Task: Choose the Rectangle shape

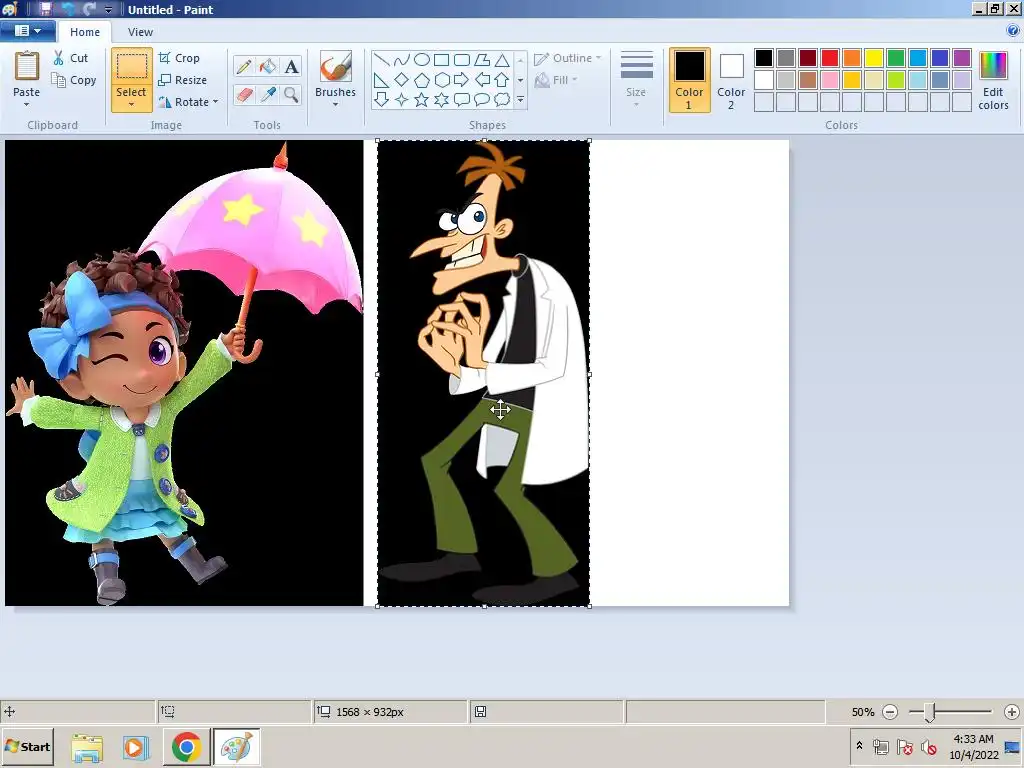Action: point(441,61)
